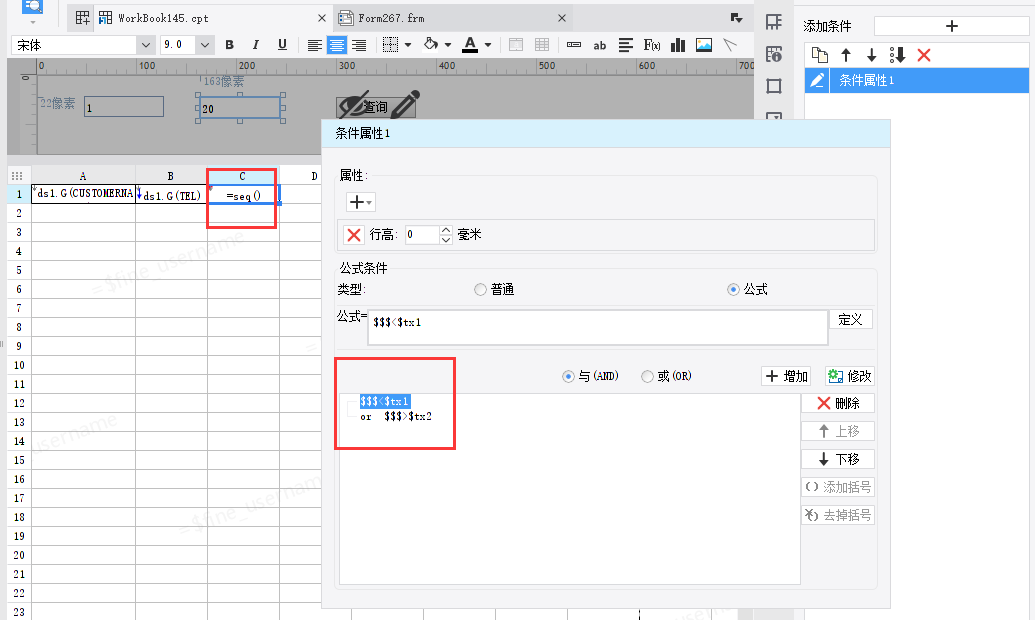Click the 定义 formula define button
1035x620 pixels.
pyautogui.click(x=850, y=320)
